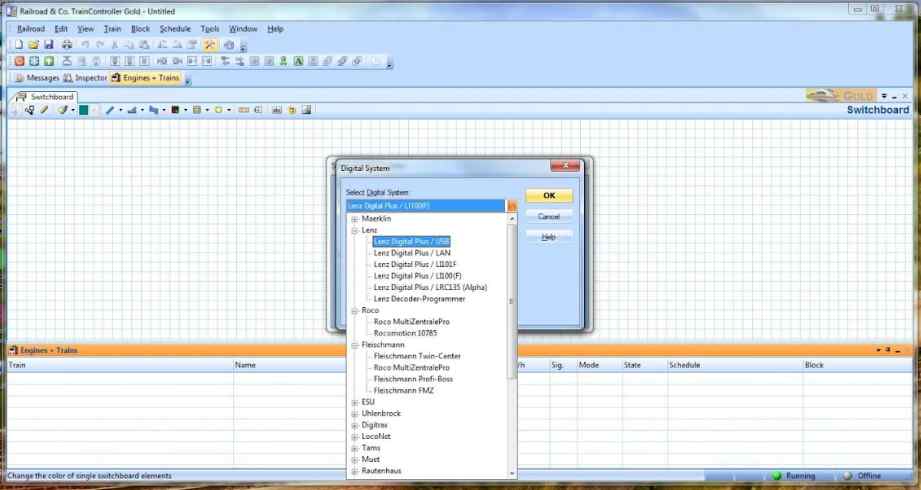This screenshot has height=490, width=921.
Task: Click the Print icon in toolbar
Action: pos(66,45)
